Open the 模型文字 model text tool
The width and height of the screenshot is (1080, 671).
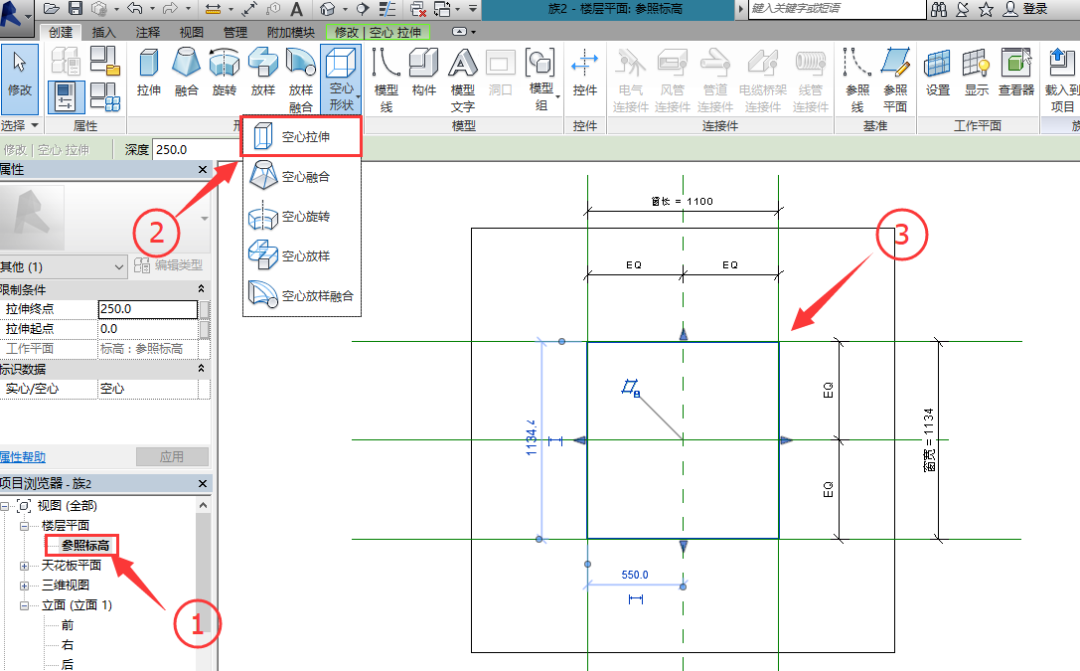coord(463,79)
